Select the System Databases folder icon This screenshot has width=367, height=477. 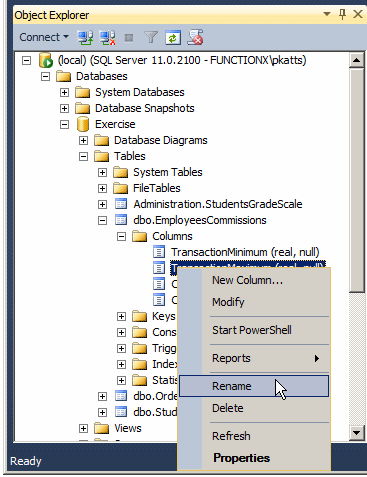(x=83, y=92)
